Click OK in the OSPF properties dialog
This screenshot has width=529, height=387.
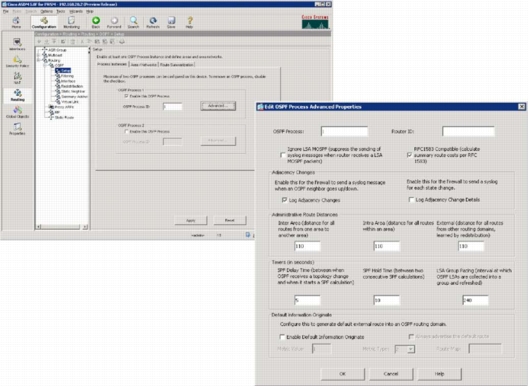(342, 374)
